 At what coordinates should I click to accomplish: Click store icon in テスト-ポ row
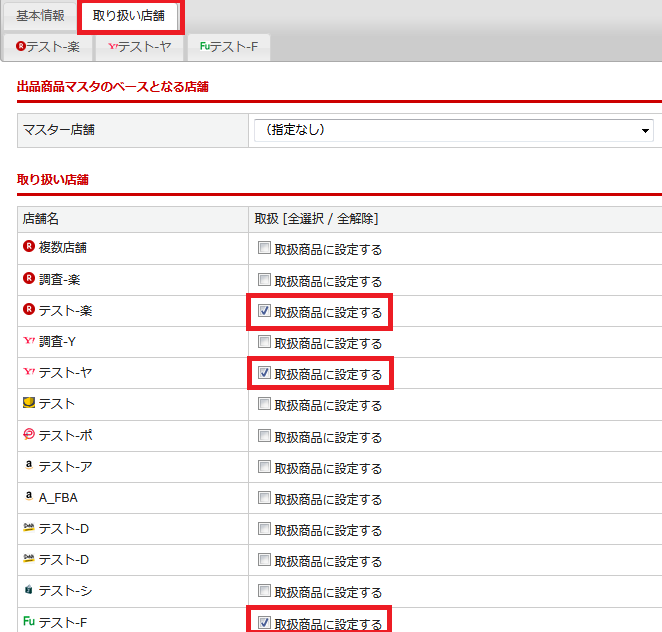[29, 434]
